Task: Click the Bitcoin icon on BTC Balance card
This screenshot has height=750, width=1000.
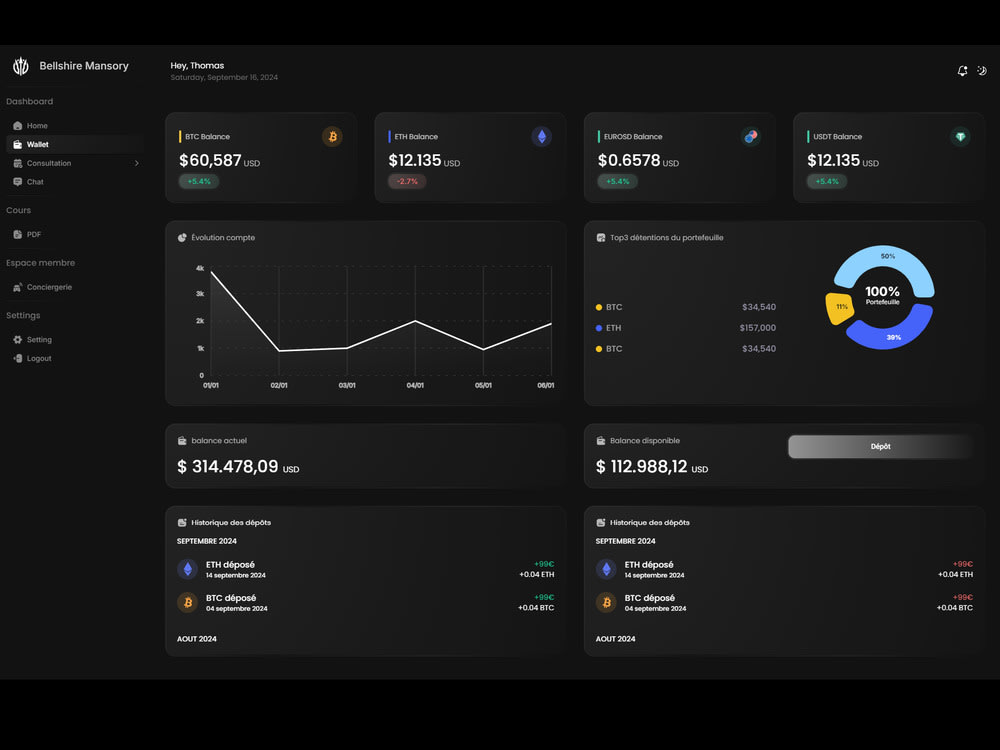Action: point(333,137)
